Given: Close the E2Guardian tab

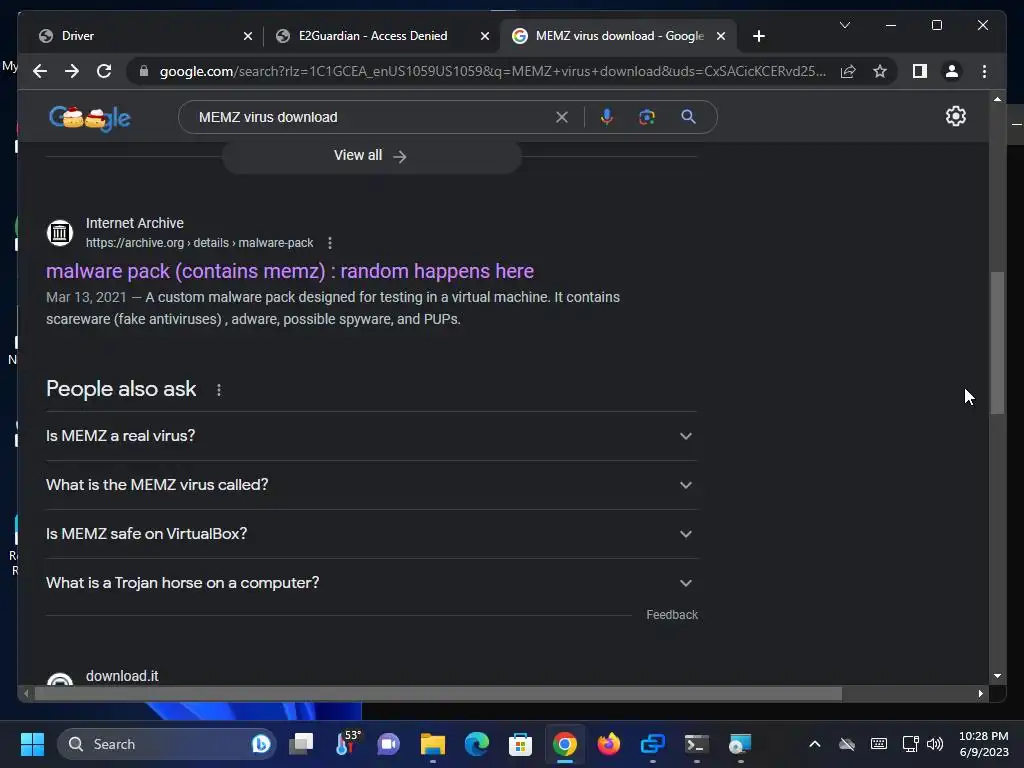Looking at the screenshot, I should [x=485, y=37].
